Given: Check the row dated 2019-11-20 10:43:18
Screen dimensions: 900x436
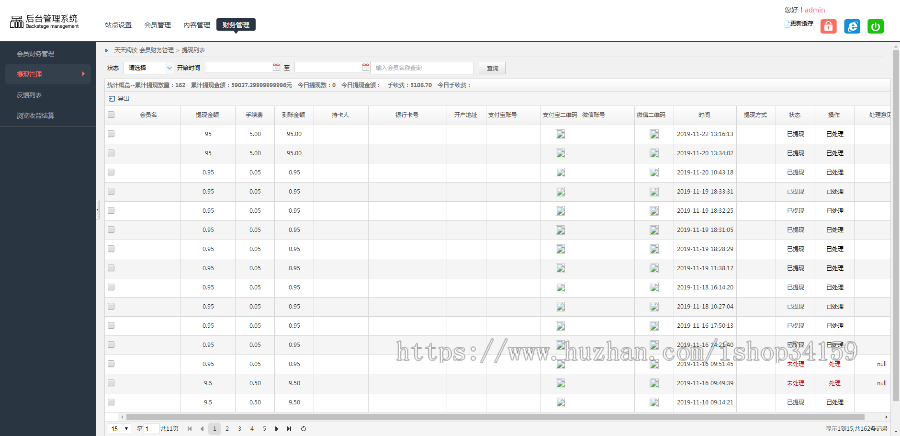Looking at the screenshot, I should tap(111, 172).
